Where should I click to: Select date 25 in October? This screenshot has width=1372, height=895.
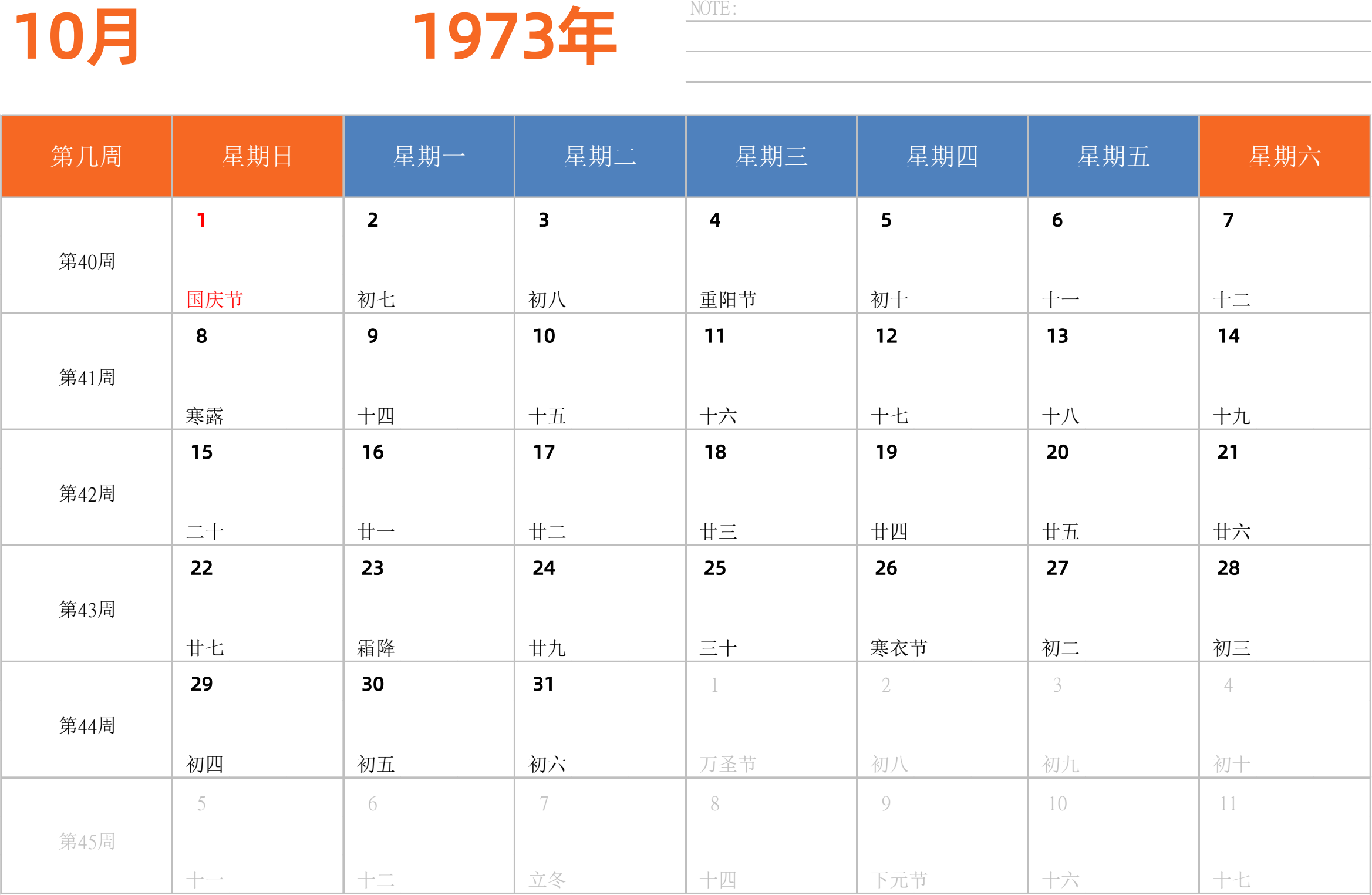[715, 568]
